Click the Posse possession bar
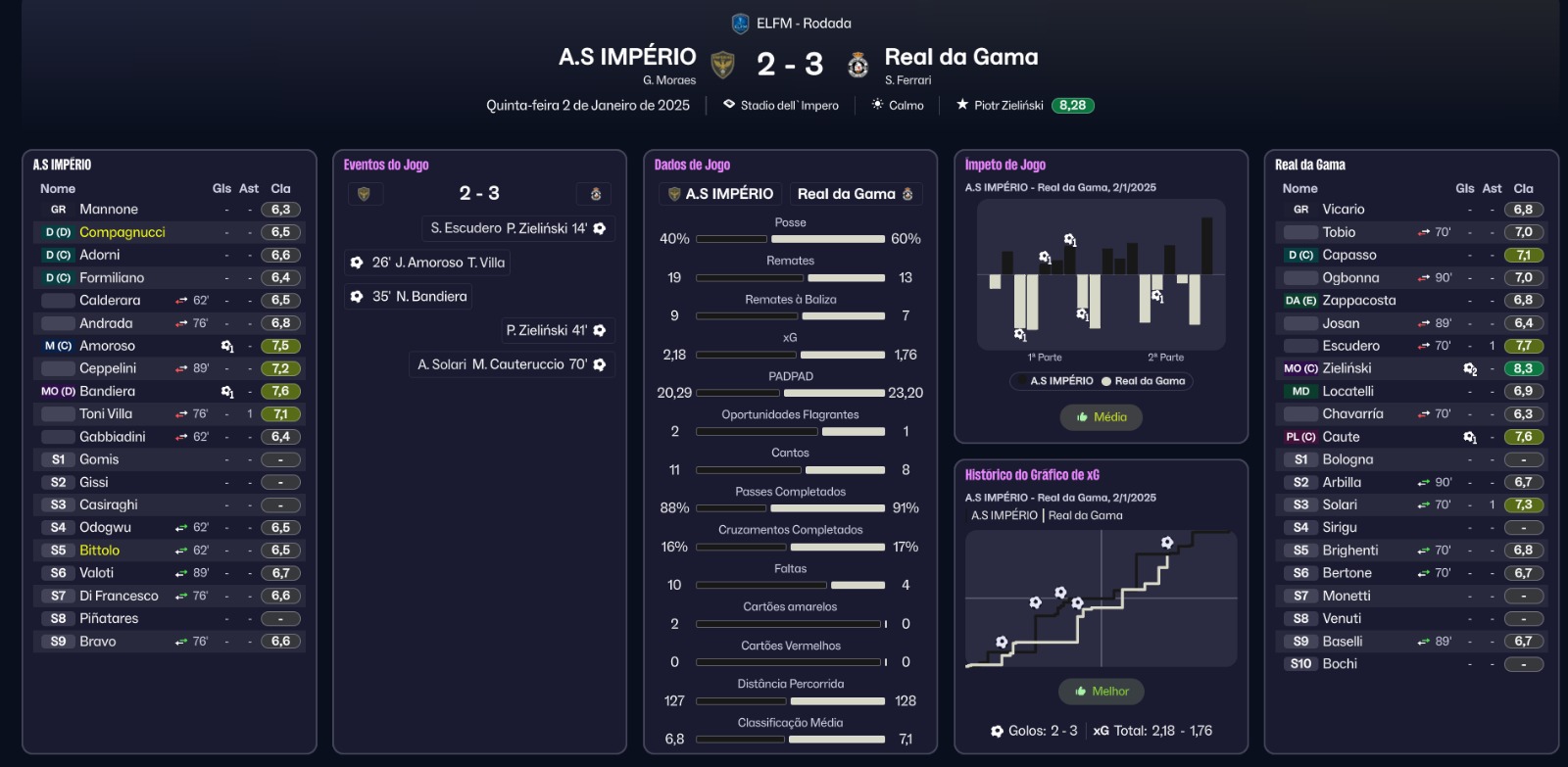The width and height of the screenshot is (1568, 767). click(790, 239)
